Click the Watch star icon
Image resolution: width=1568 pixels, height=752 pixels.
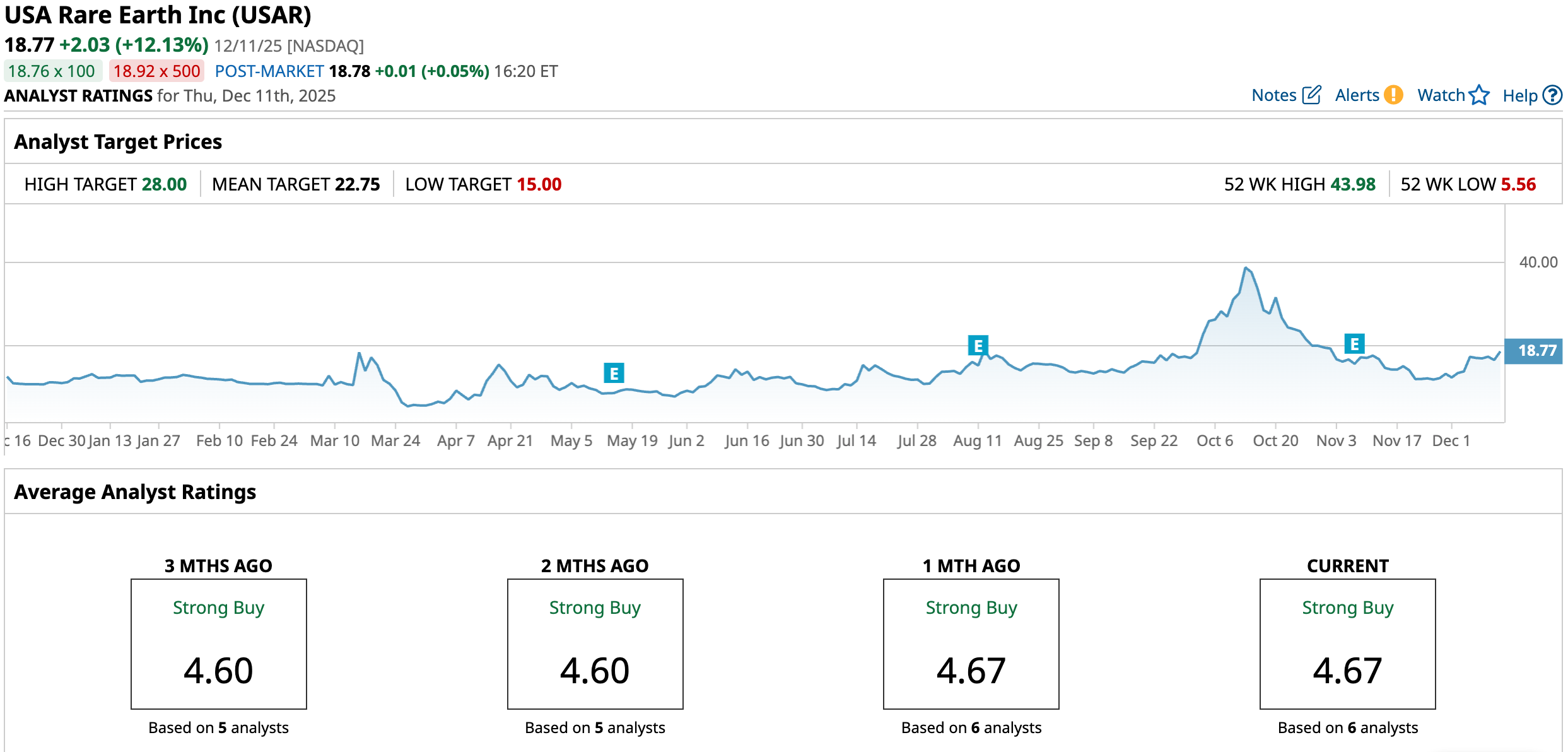(x=1479, y=95)
